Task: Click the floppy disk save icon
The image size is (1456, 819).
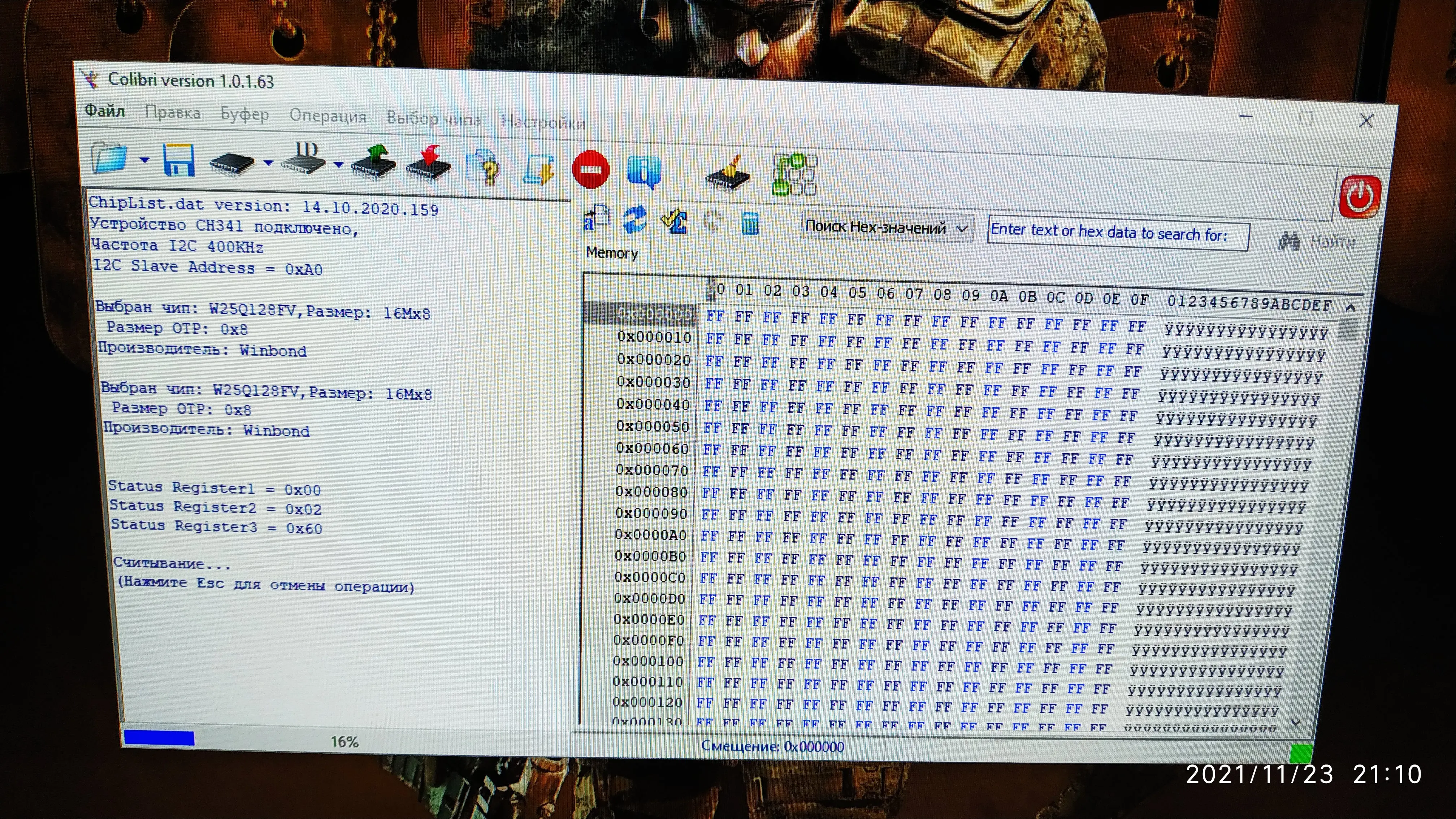Action: (179, 161)
